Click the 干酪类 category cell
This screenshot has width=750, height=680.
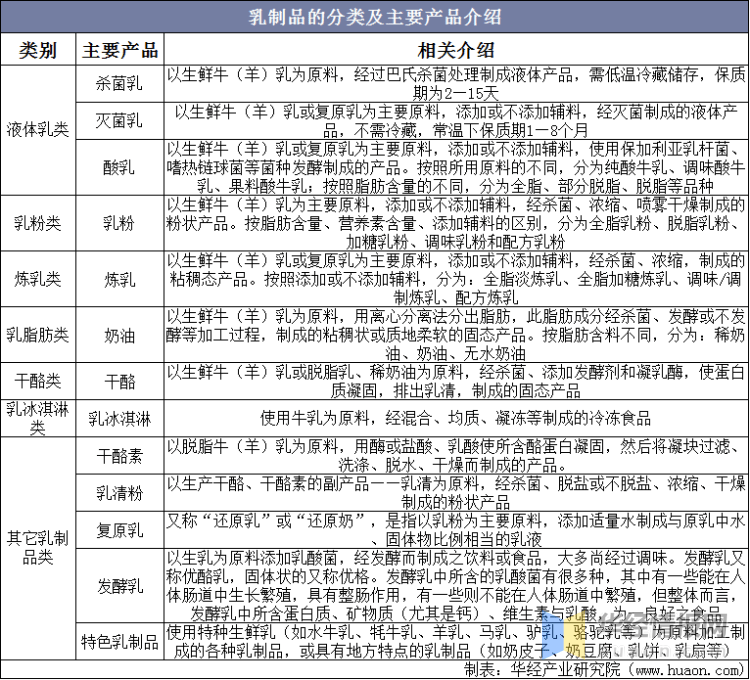38,381
